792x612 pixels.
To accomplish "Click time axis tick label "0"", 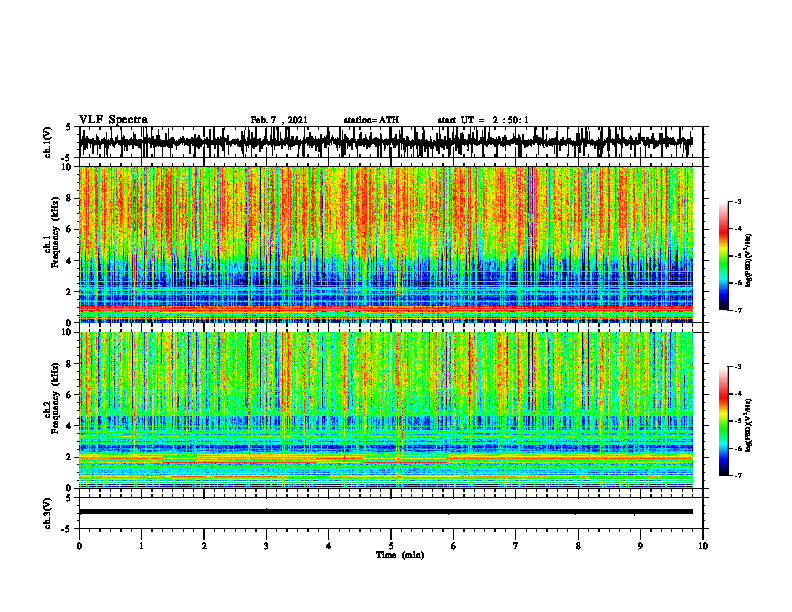I will click(x=79, y=546).
